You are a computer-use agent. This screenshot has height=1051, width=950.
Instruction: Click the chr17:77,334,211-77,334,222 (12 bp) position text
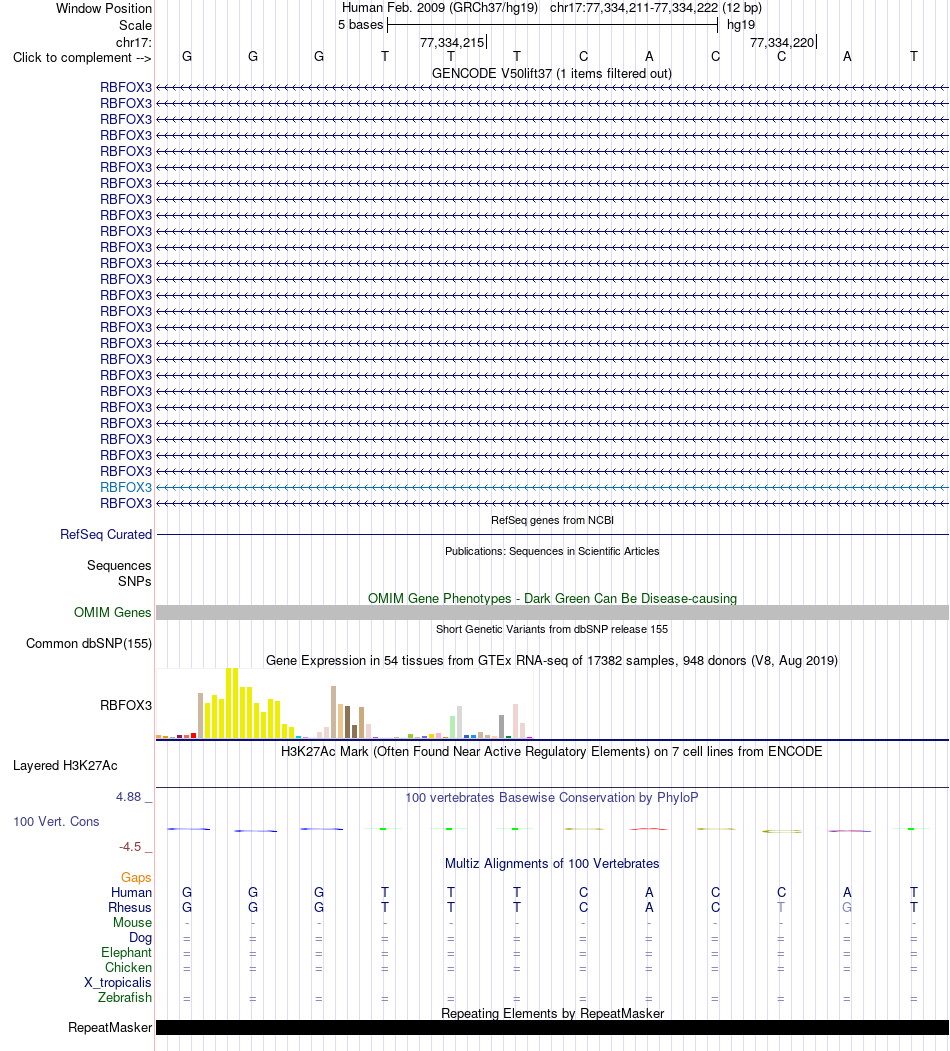656,8
